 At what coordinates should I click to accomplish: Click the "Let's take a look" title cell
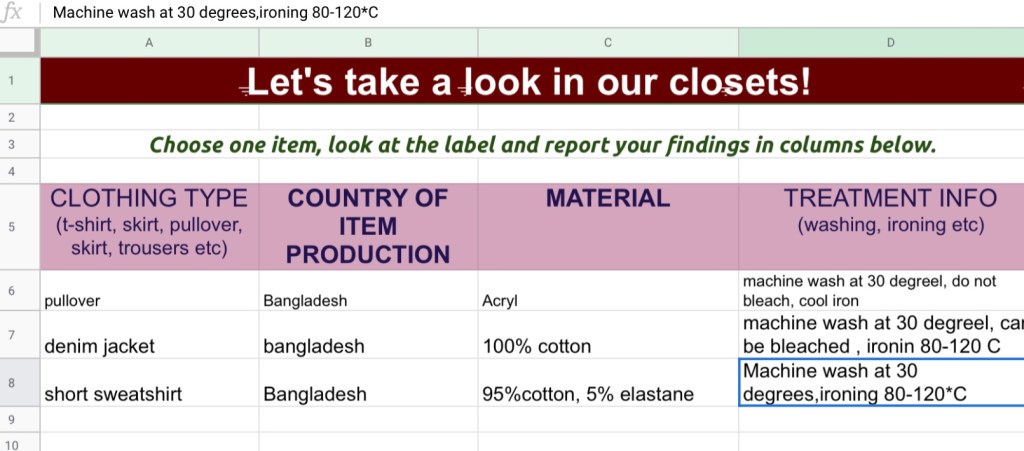point(530,81)
